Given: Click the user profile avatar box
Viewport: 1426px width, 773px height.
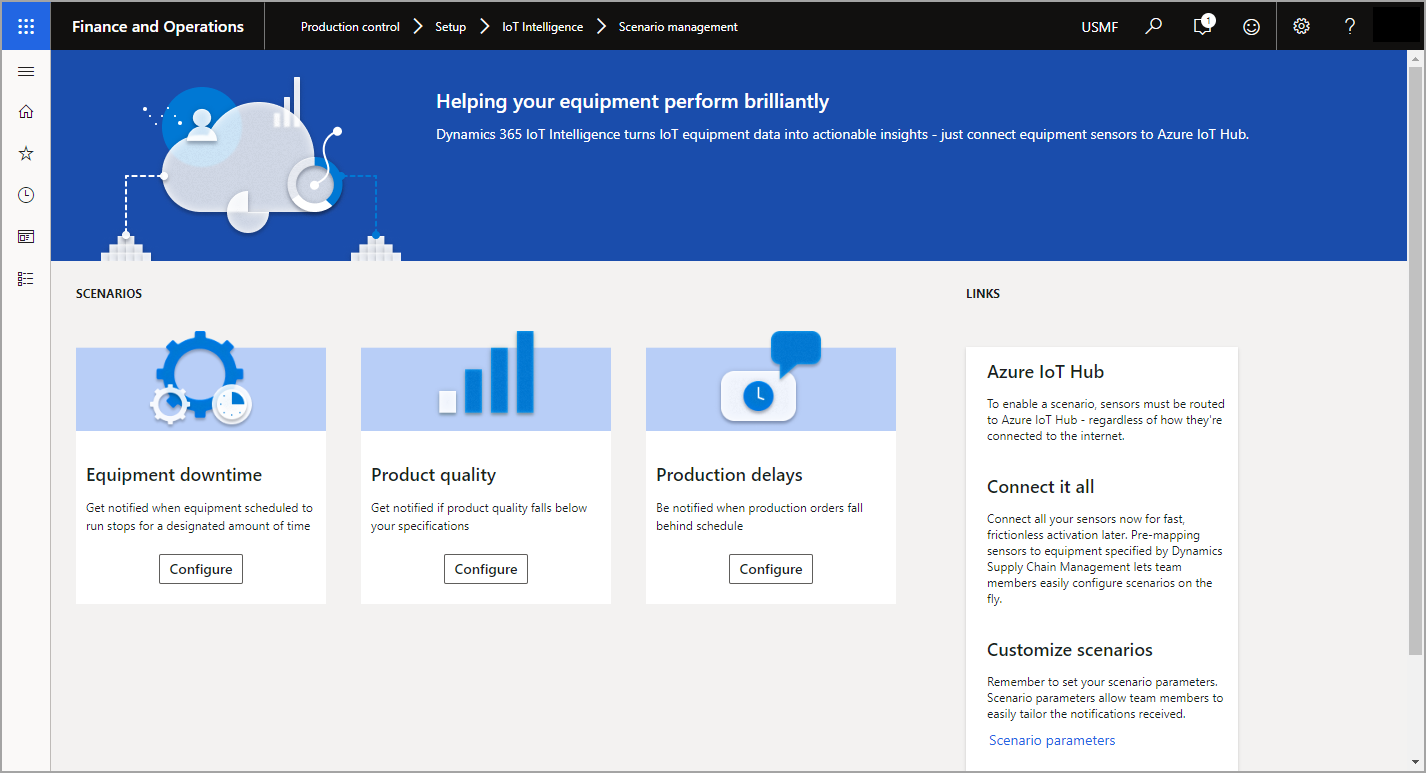Looking at the screenshot, I should coord(1396,26).
